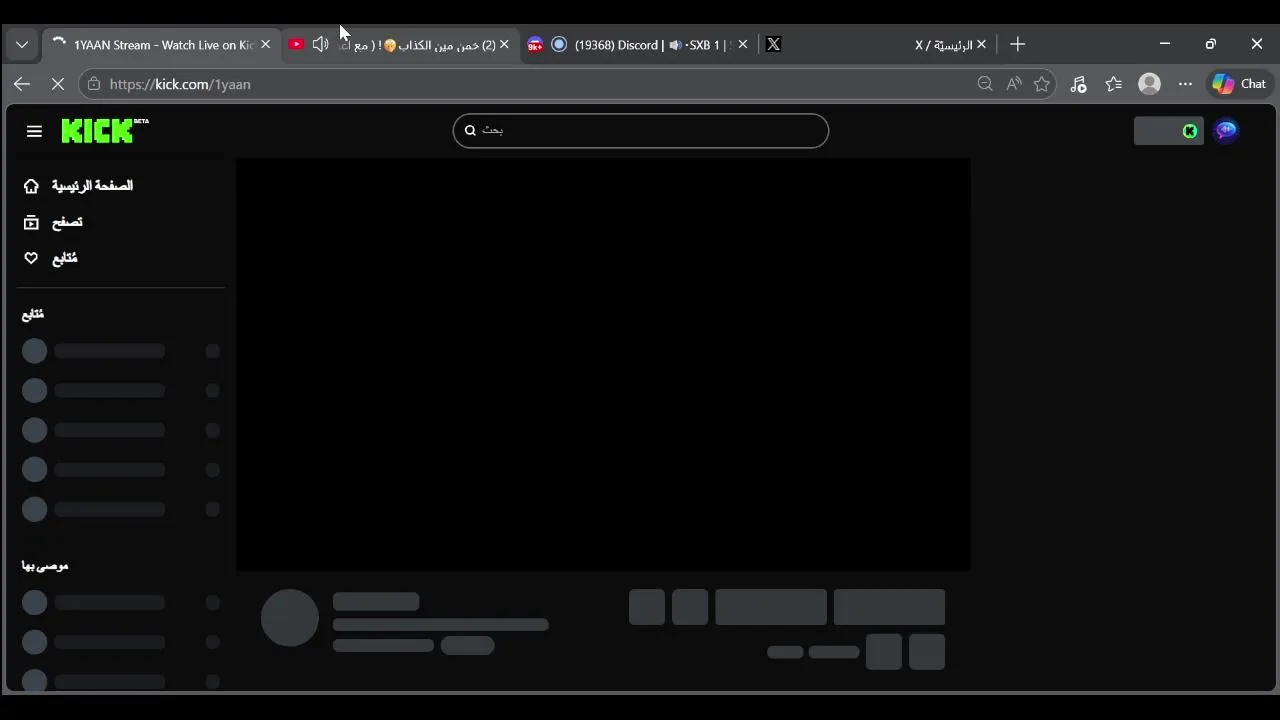Close the YouTube tab
The width and height of the screenshot is (1280, 720).
tap(504, 44)
